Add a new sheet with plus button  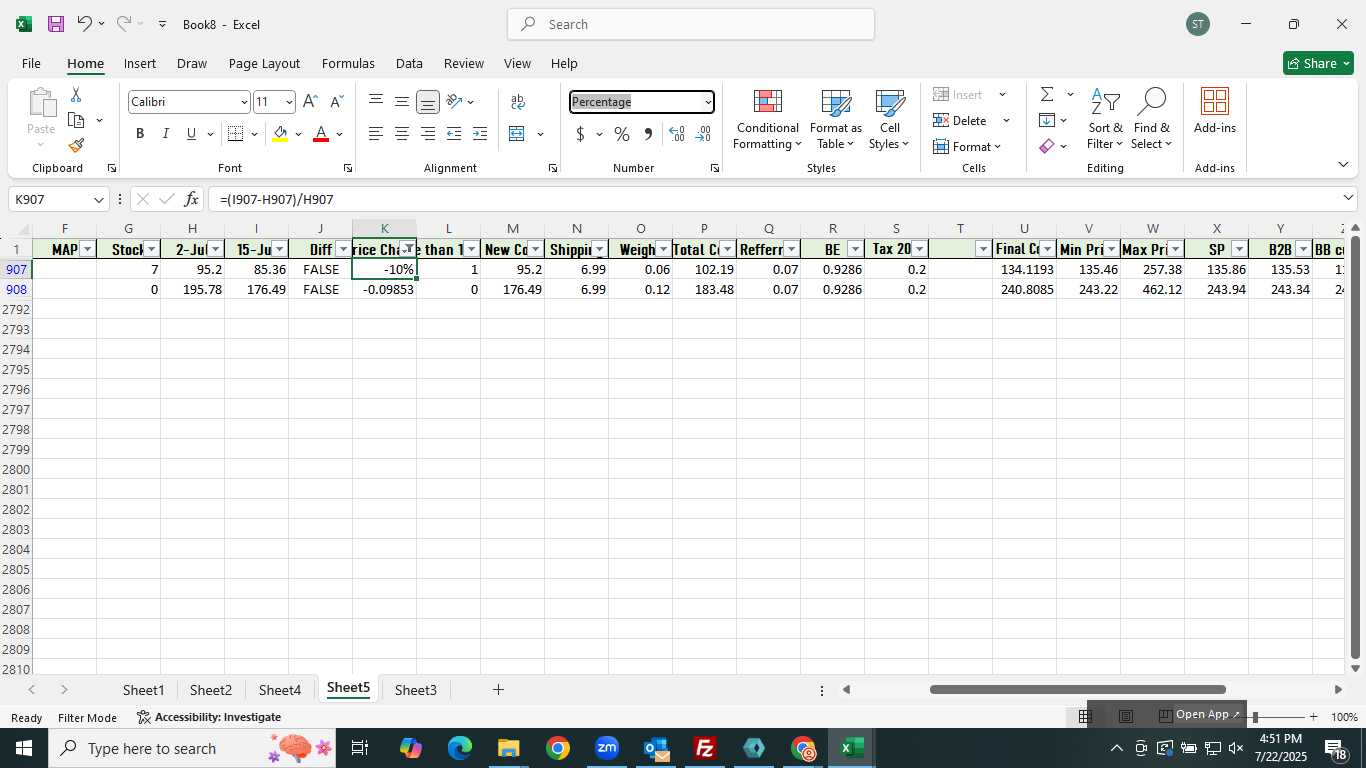498,690
